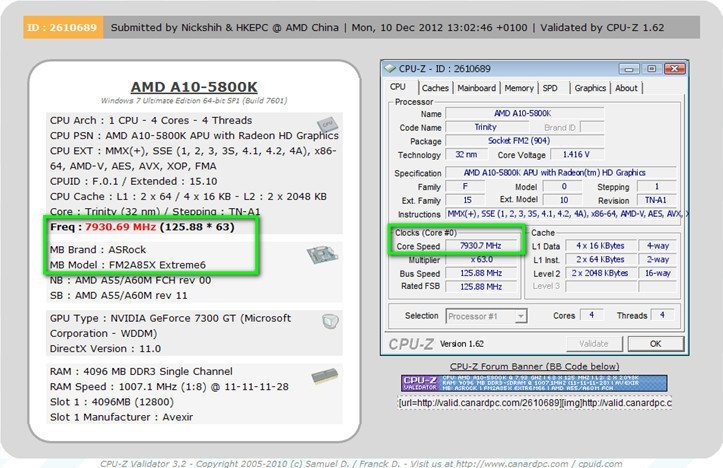Click the CPU chip icon beside CPU Arch
723x468 pixels.
pyautogui.click(x=327, y=125)
